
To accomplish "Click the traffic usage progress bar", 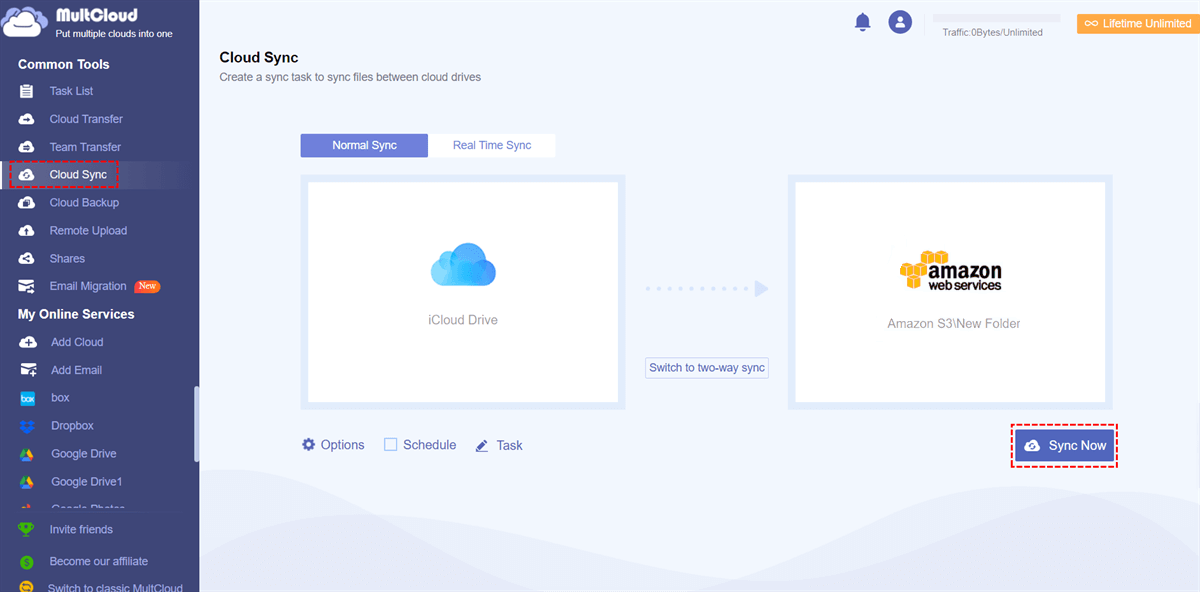I will click(x=996, y=18).
